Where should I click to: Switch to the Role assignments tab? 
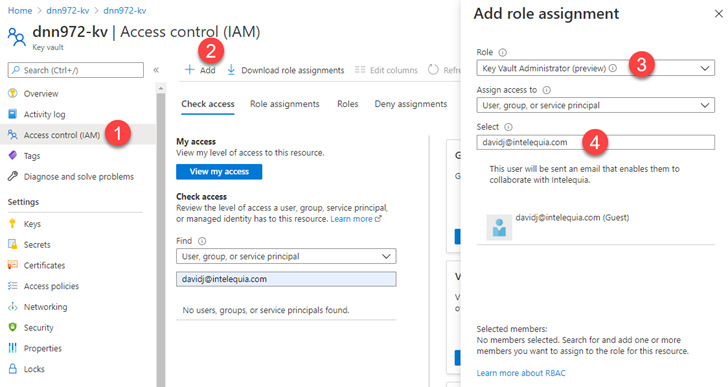tap(285, 104)
